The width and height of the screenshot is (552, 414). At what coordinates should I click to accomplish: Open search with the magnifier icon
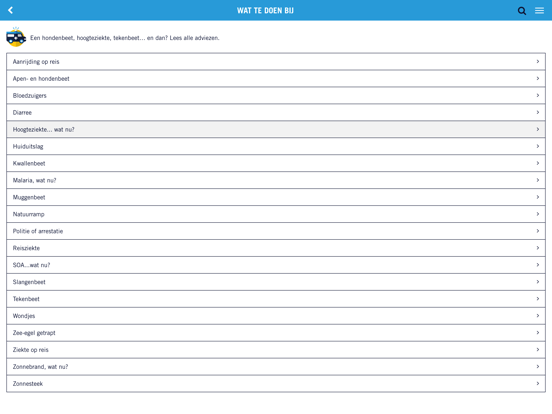(x=522, y=11)
